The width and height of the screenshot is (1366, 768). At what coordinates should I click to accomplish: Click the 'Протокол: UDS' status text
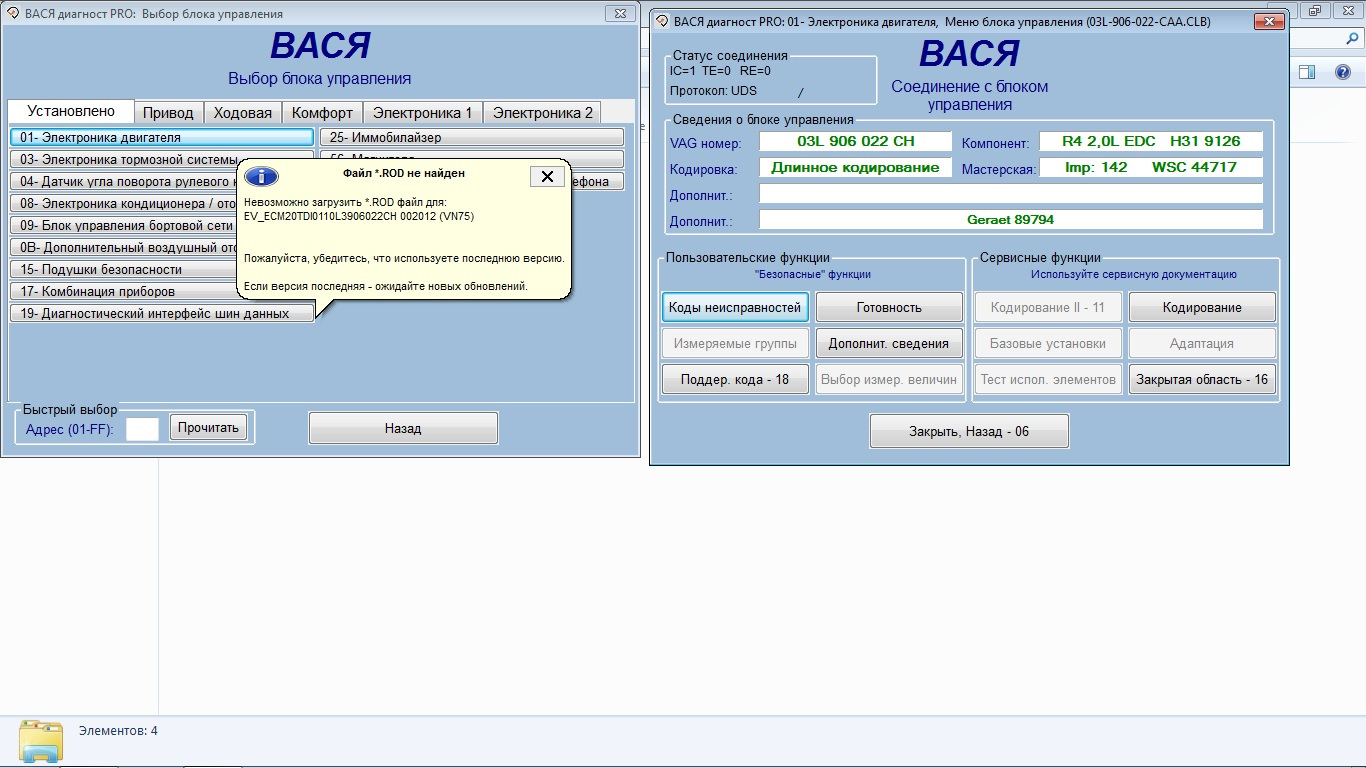pos(713,91)
